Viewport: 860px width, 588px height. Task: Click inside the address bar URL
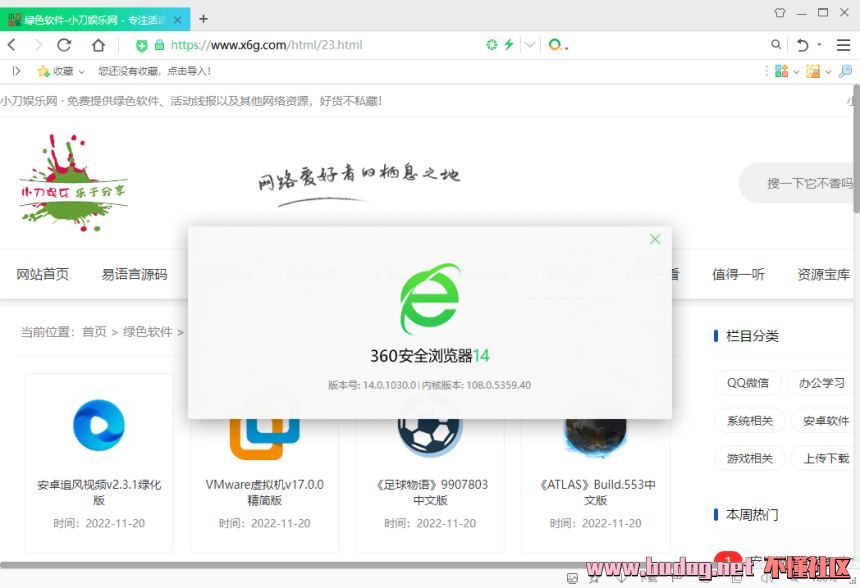tap(300, 45)
